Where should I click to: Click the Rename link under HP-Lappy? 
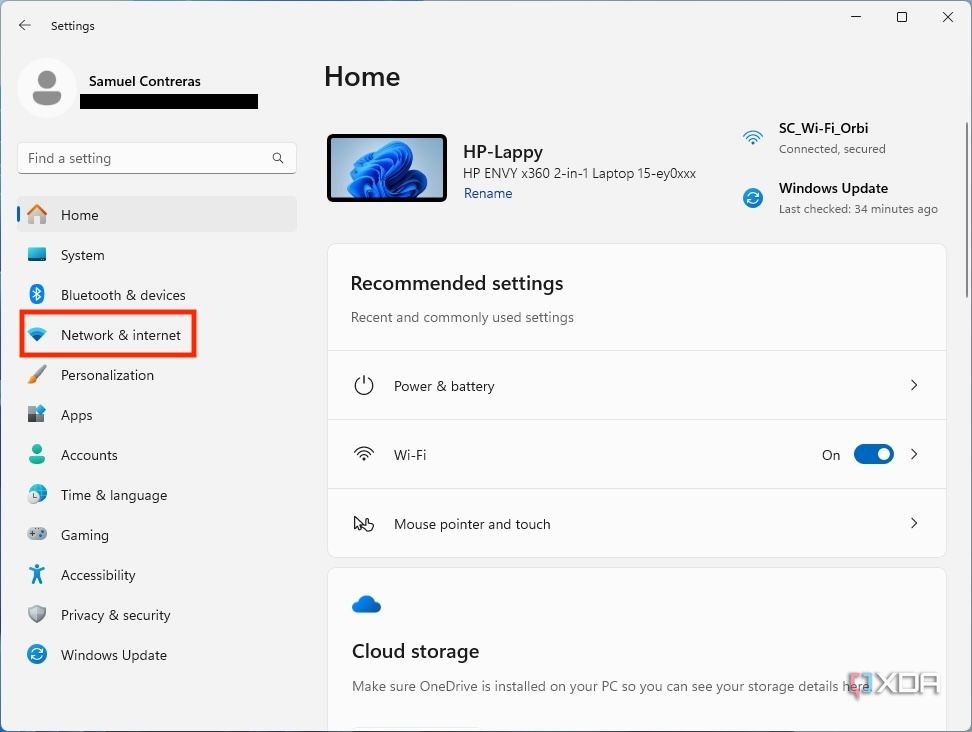[488, 193]
